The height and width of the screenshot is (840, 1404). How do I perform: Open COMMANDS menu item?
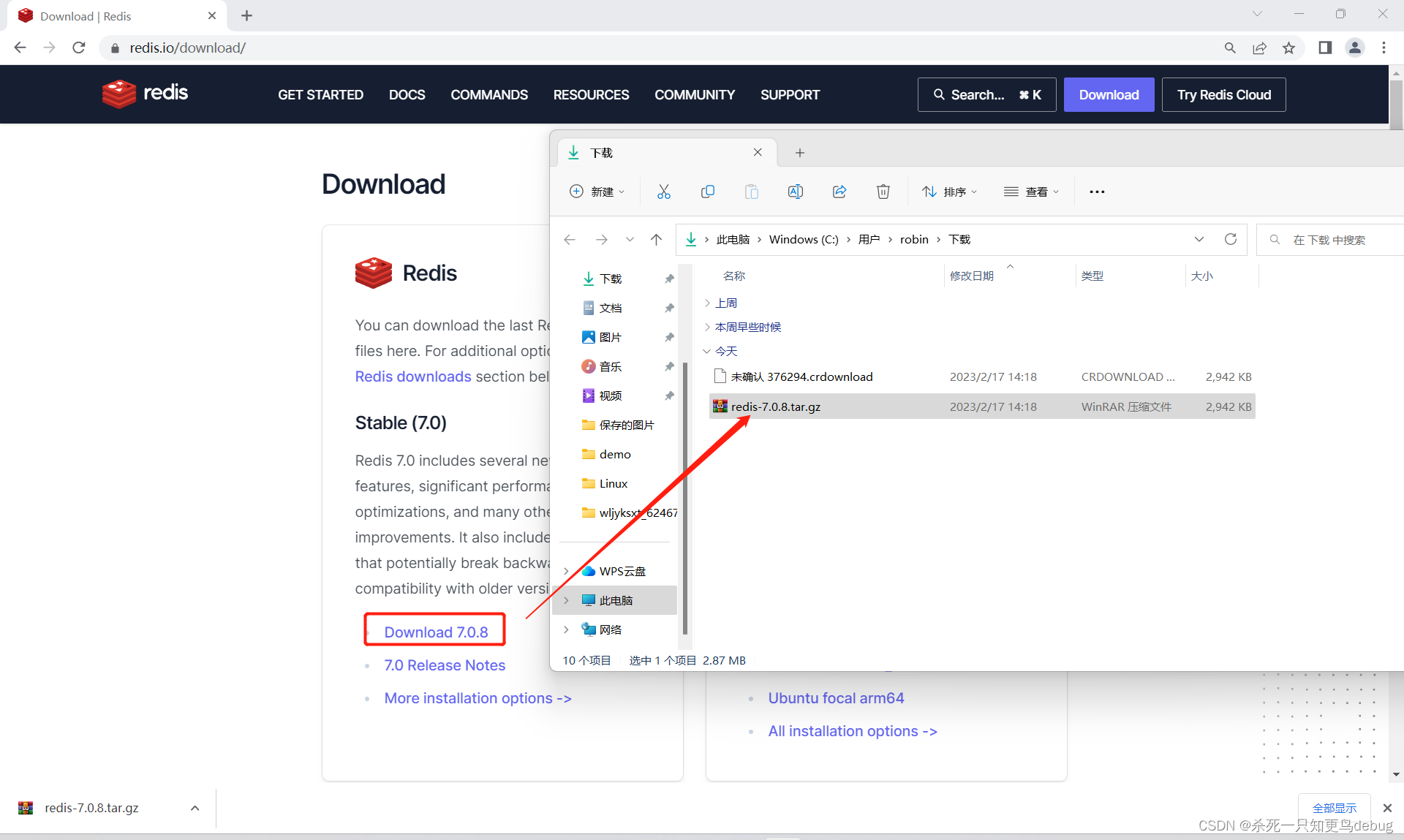(489, 95)
